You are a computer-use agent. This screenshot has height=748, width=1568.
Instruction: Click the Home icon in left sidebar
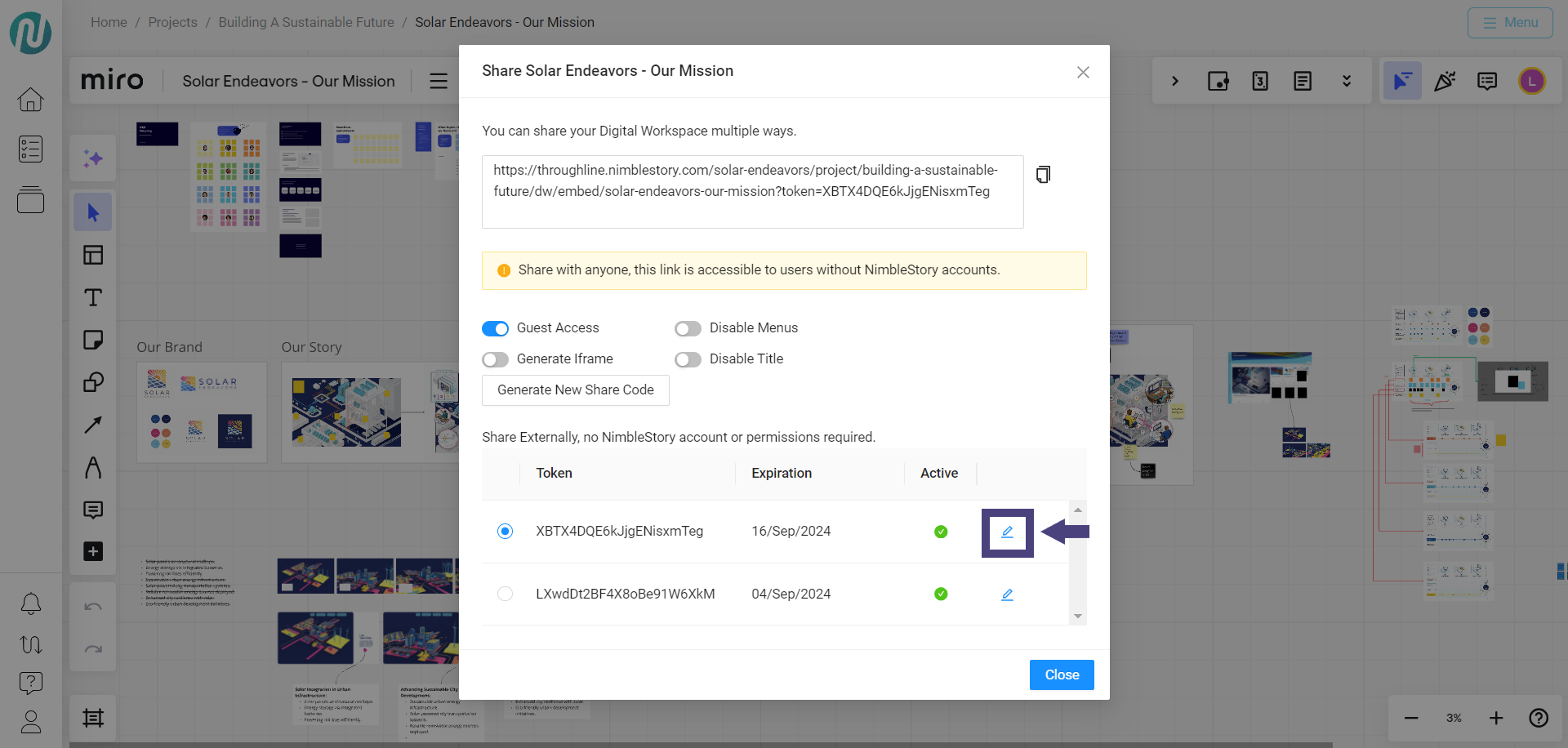31,100
